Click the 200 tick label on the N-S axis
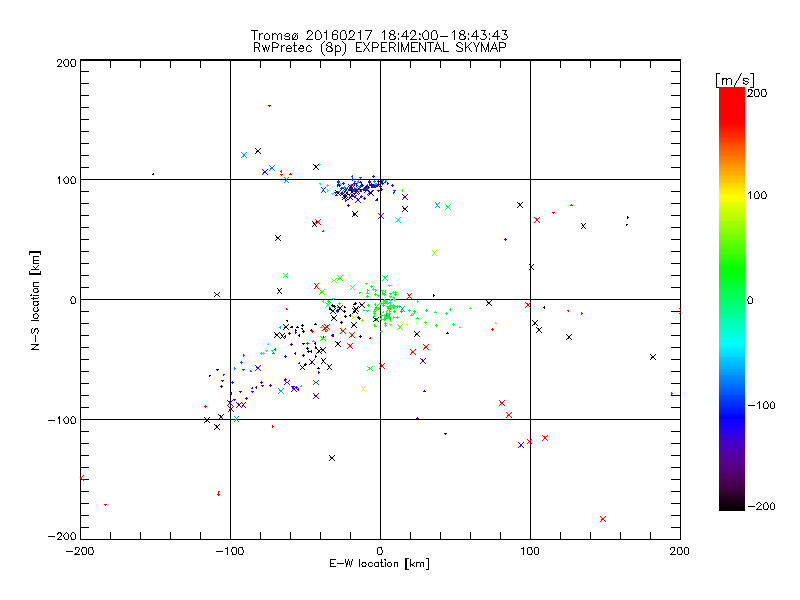 click(66, 63)
